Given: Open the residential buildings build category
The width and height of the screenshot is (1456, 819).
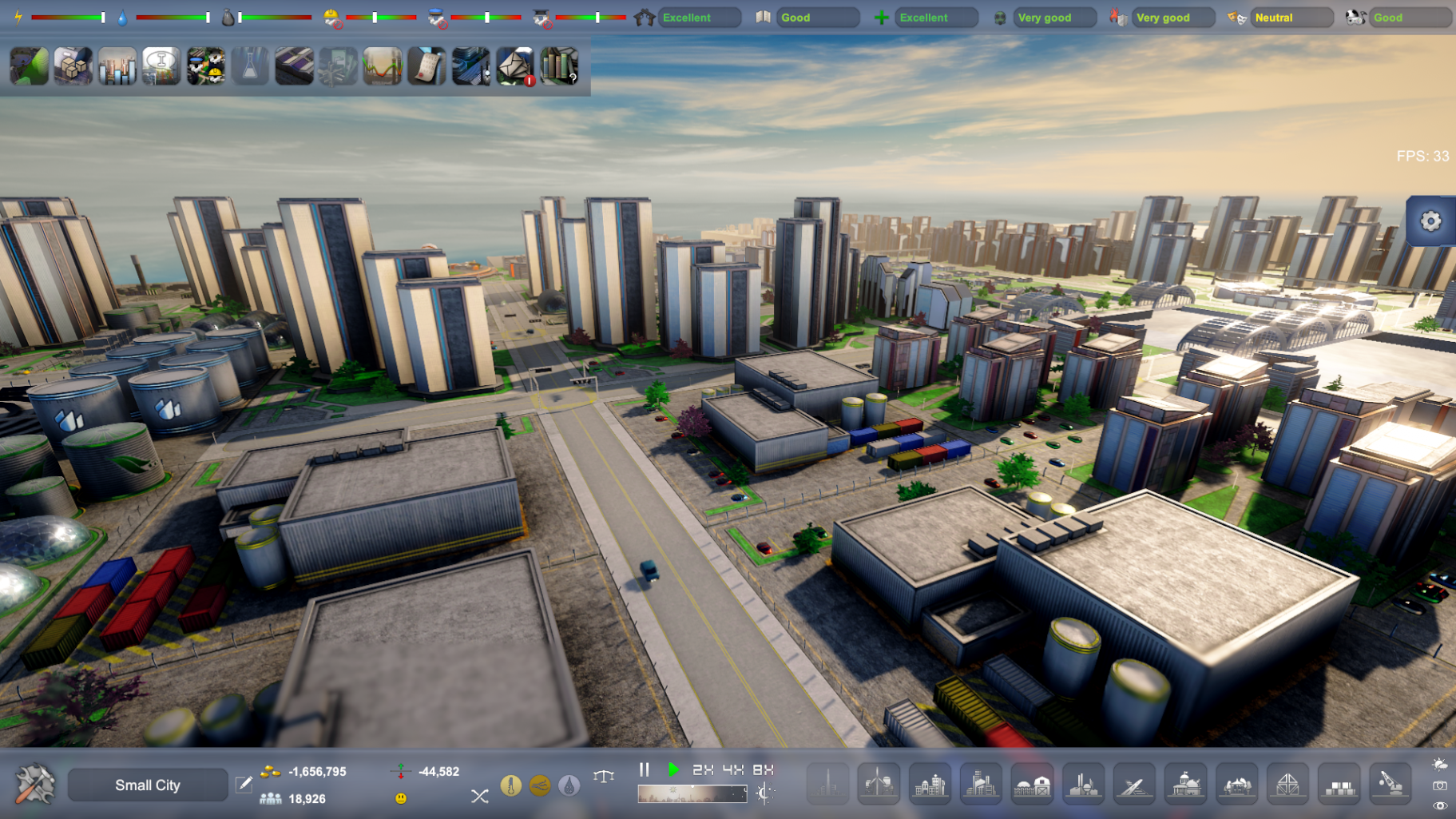Looking at the screenshot, I should 930,784.
